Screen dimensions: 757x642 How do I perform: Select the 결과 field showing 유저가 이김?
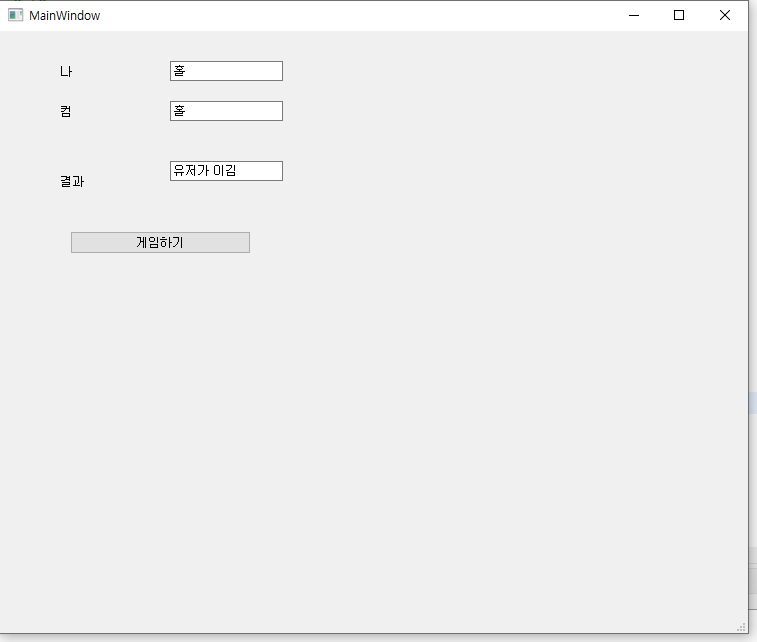(226, 171)
